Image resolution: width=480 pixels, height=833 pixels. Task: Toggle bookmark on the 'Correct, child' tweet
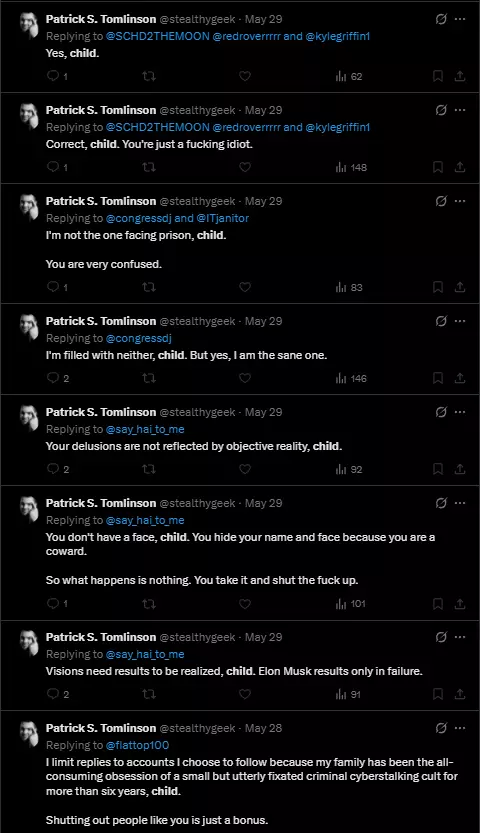(438, 167)
